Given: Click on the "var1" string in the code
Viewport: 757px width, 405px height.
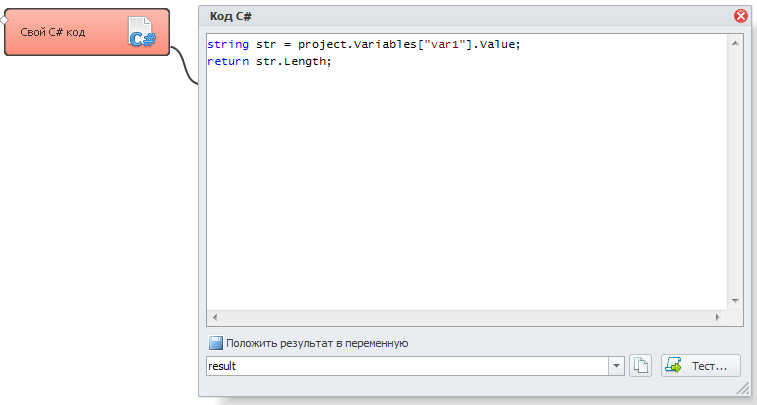Looking at the screenshot, I should (x=445, y=44).
